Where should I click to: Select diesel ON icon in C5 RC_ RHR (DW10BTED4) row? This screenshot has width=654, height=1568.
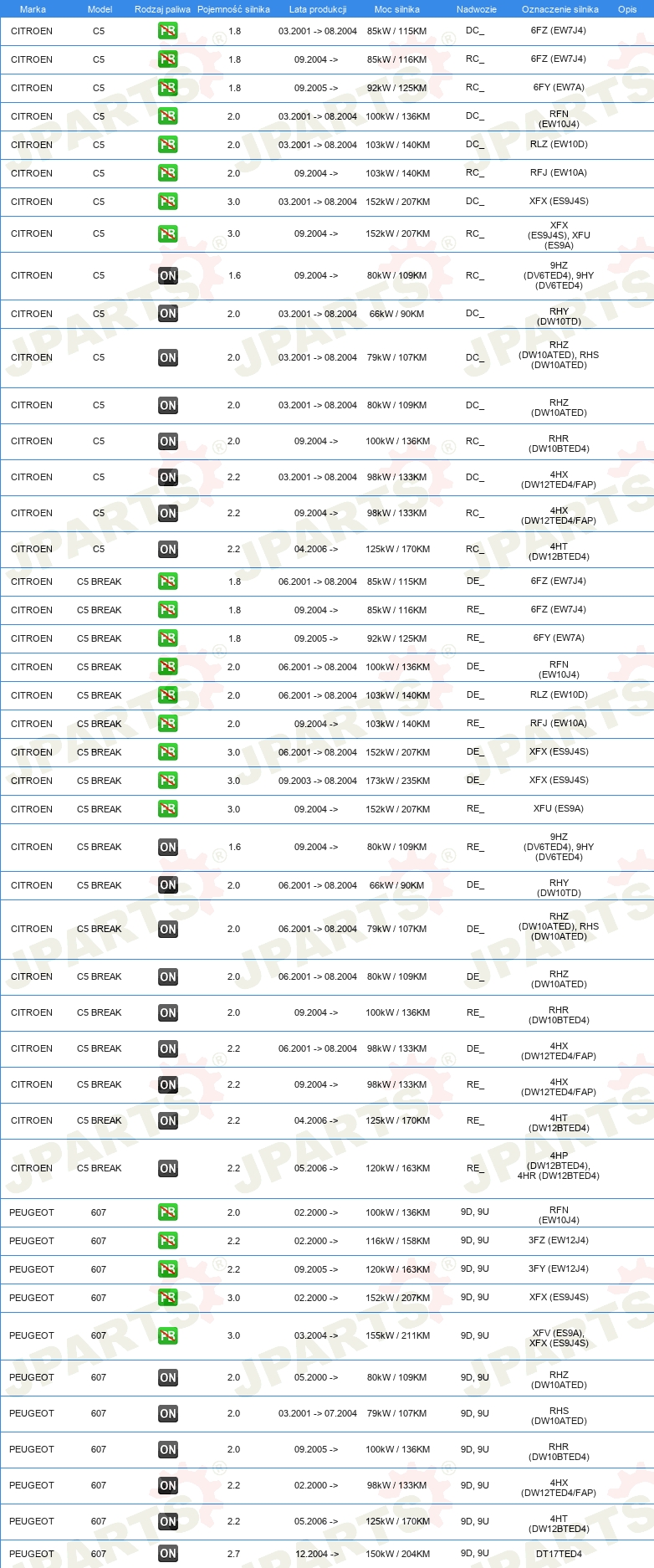(x=168, y=441)
